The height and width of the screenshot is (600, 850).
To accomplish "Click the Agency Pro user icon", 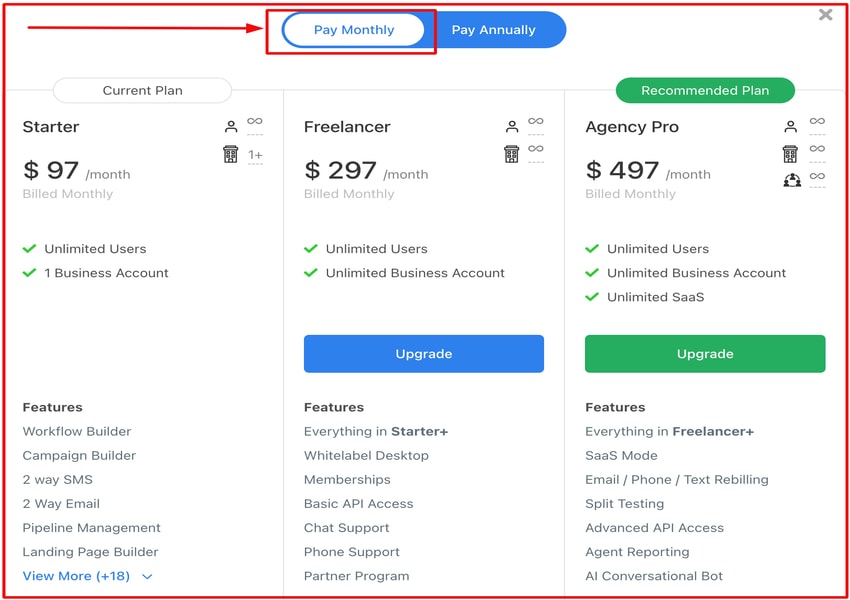I will click(x=791, y=127).
